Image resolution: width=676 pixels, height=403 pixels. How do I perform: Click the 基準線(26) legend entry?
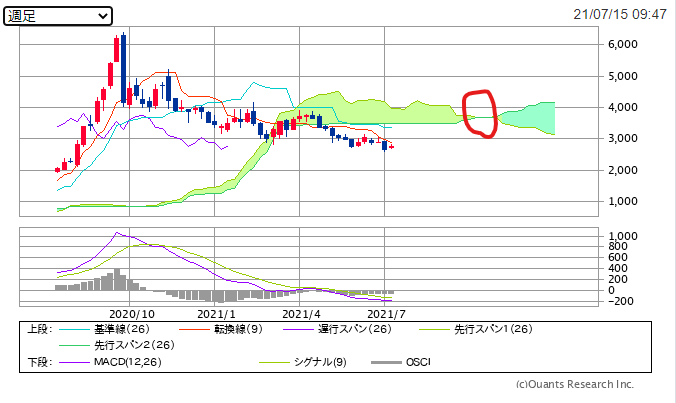click(122, 328)
